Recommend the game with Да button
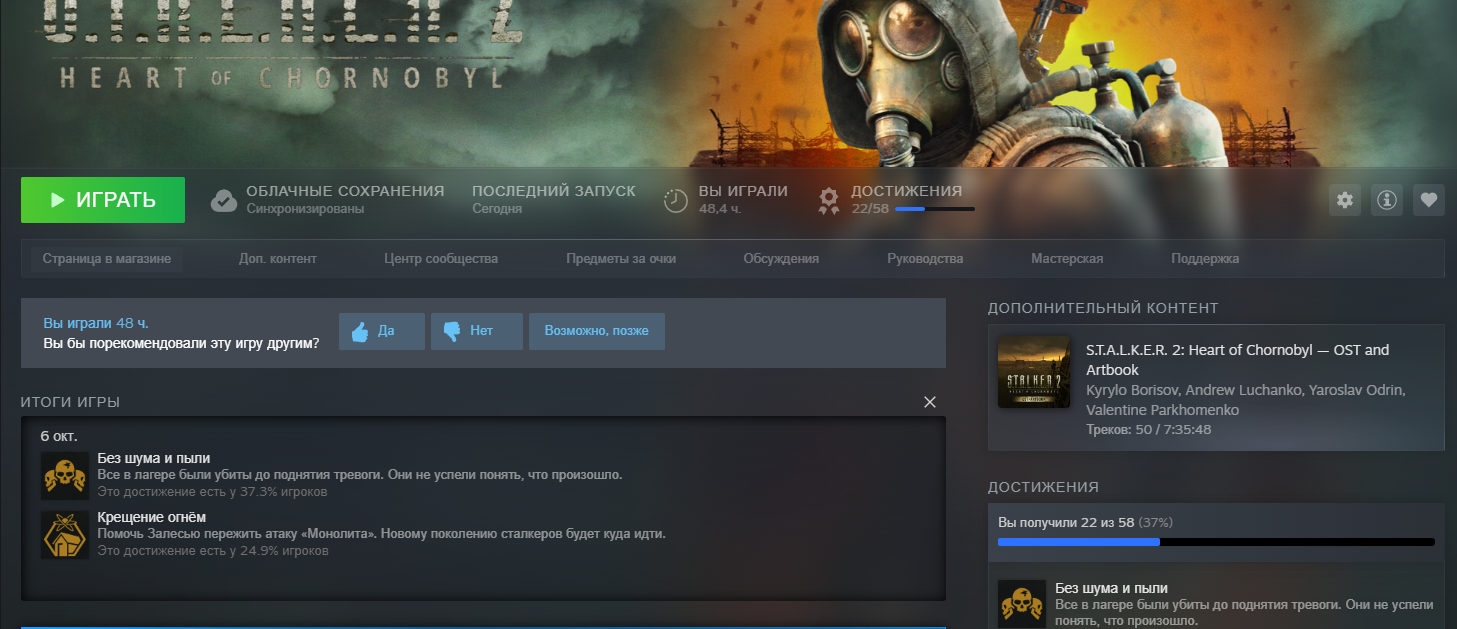This screenshot has height=629, width=1457. coord(382,331)
